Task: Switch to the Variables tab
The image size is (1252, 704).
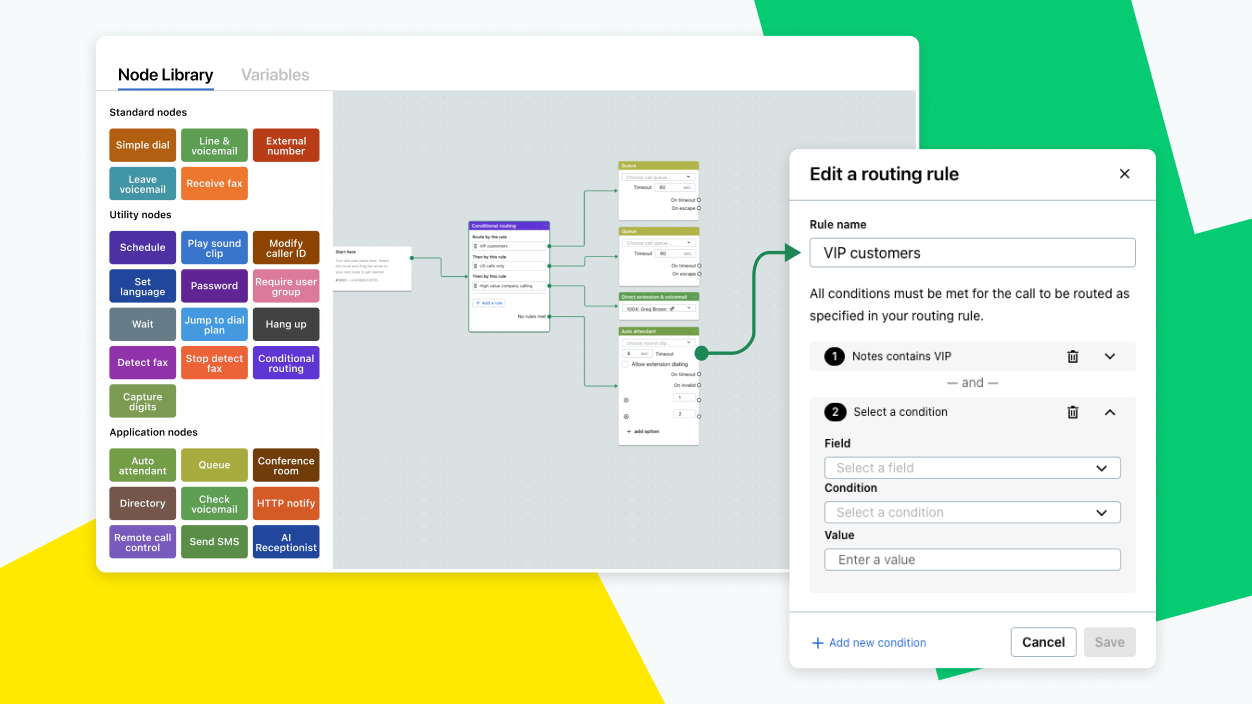Action: 274,74
